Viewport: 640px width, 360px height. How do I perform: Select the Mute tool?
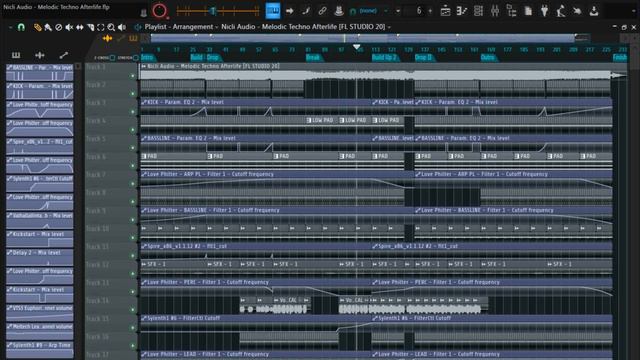[69, 27]
